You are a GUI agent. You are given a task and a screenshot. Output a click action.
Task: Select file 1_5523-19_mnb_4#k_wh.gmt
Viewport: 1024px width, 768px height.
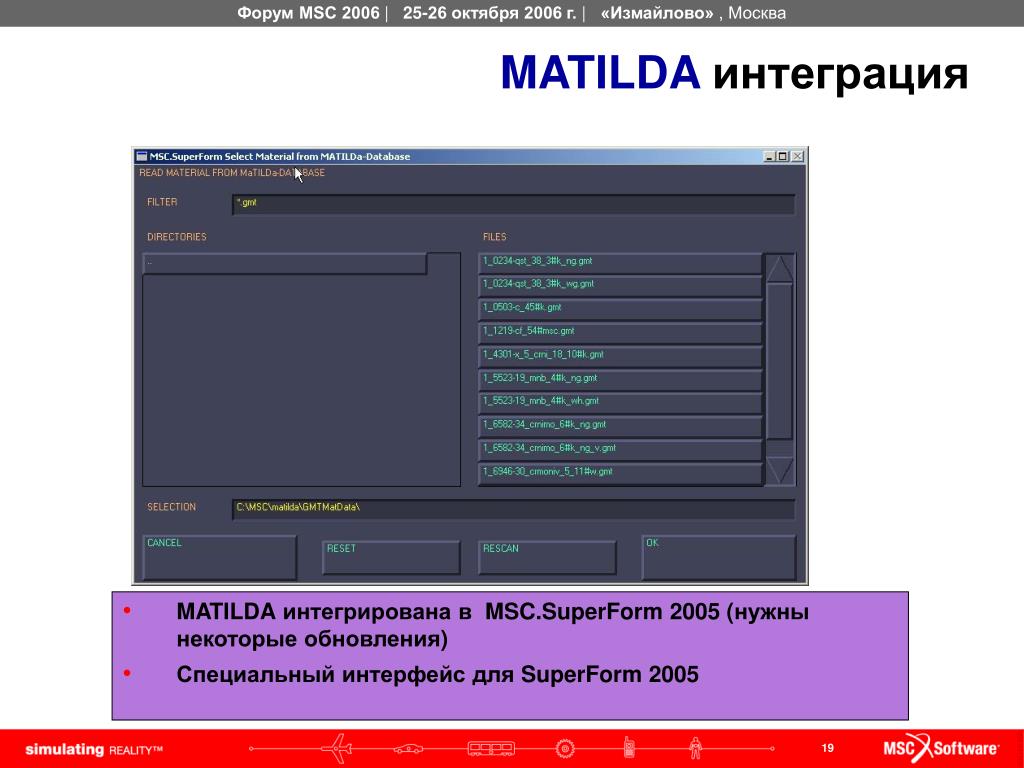tap(620, 402)
